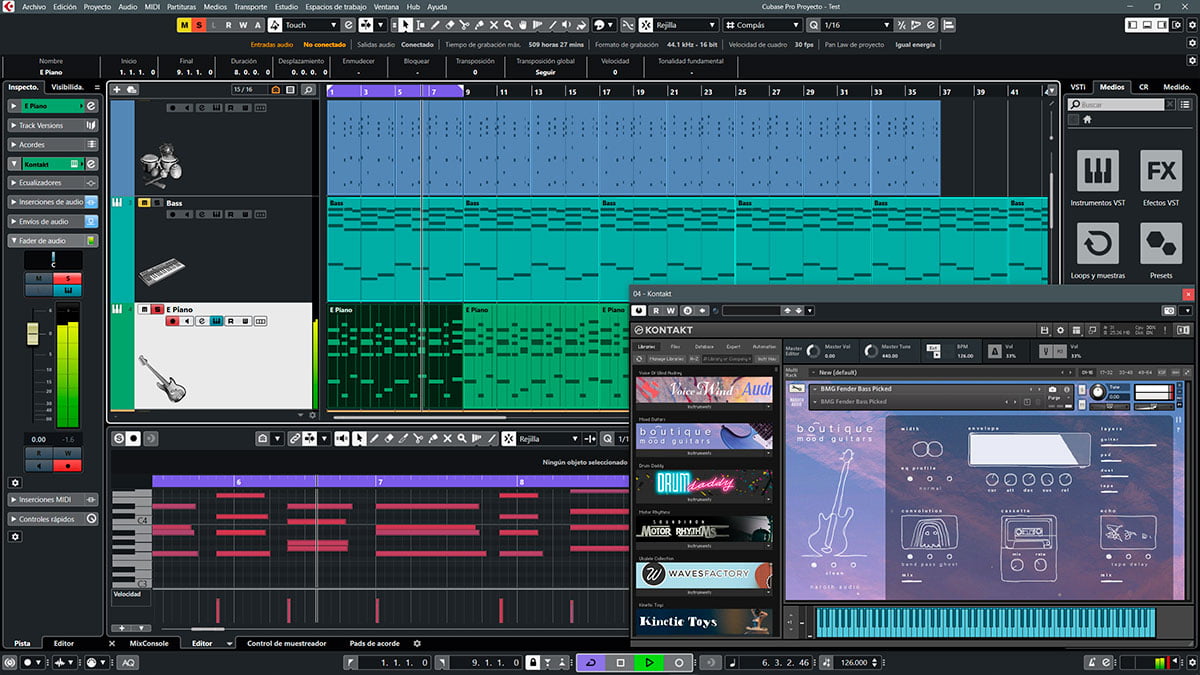Click the Play transport button
This screenshot has height=675, width=1200.
649,662
